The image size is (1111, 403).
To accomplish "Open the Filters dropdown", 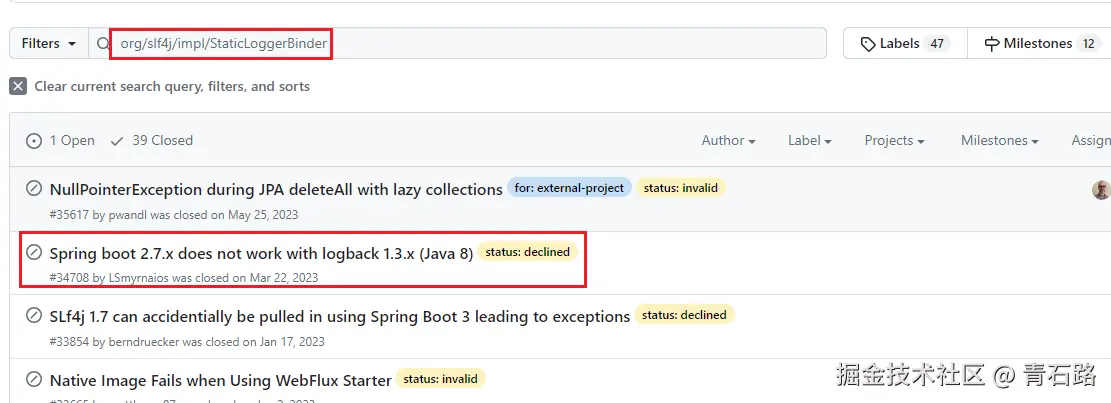I will [49, 43].
